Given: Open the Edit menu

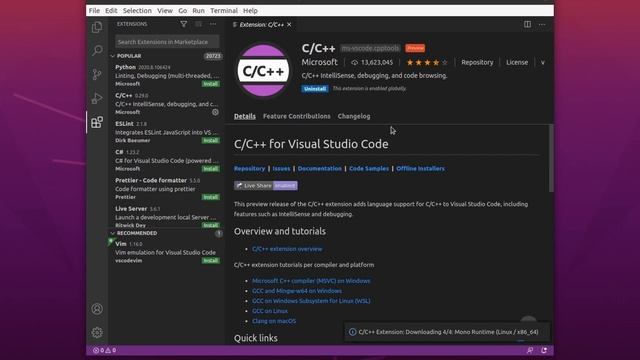Looking at the screenshot, I should click(x=111, y=11).
